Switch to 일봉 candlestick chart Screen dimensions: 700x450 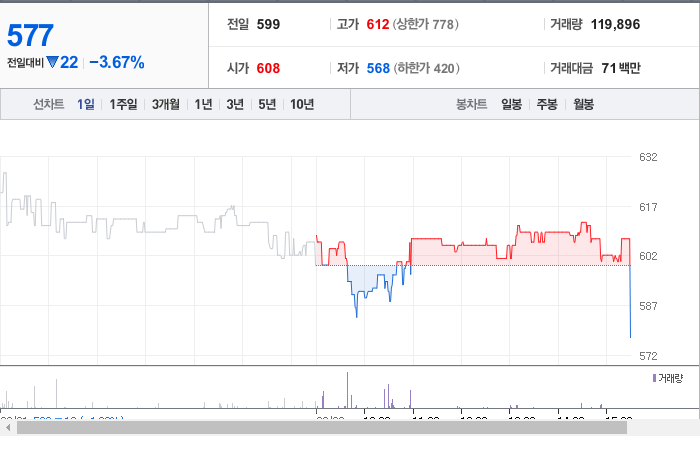click(x=512, y=104)
